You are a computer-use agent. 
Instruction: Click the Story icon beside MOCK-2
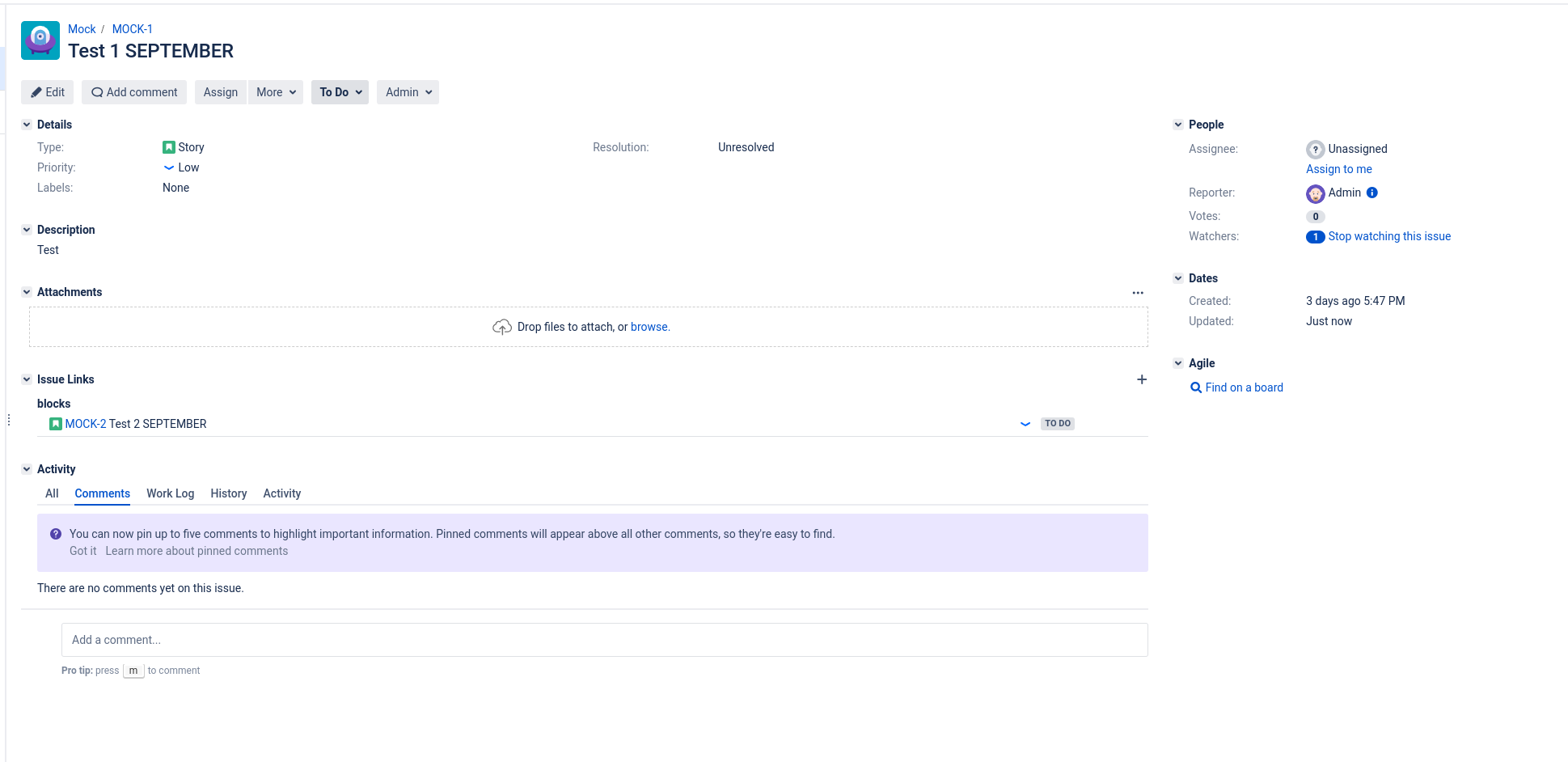point(56,423)
